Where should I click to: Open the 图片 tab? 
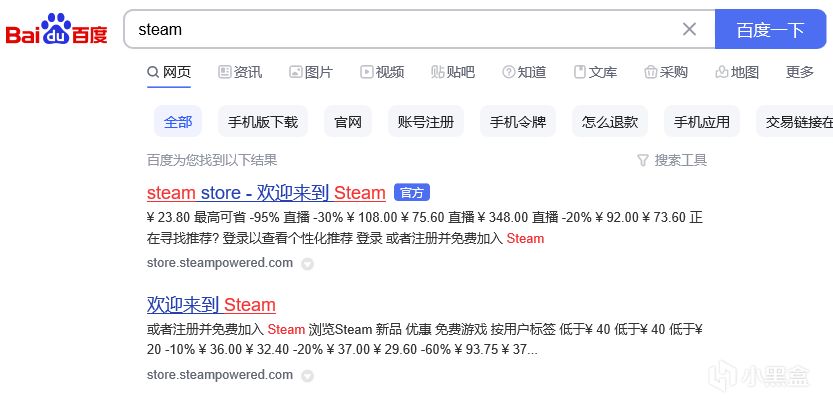311,72
